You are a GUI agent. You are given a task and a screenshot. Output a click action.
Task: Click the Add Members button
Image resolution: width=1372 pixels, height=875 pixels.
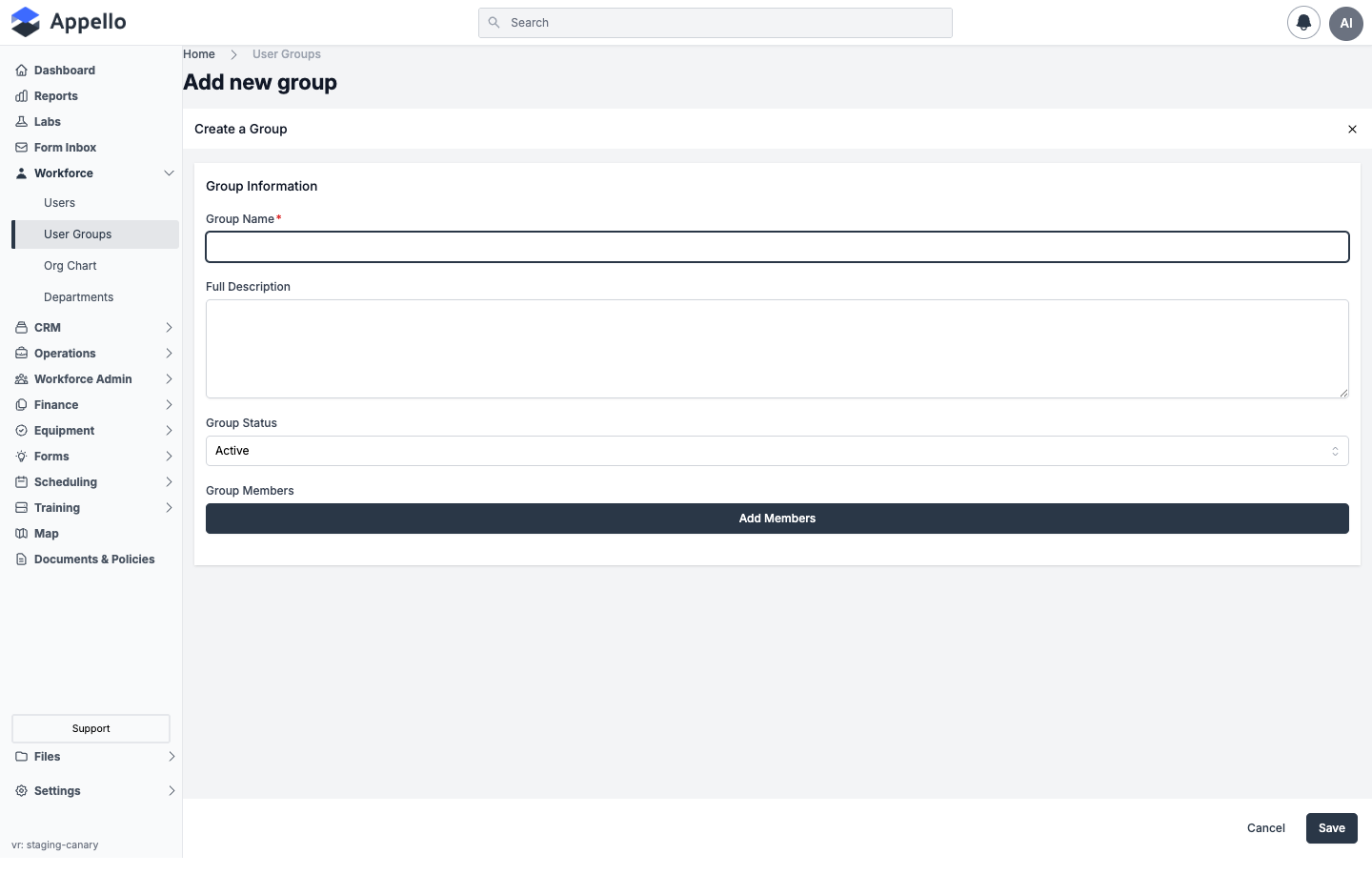click(777, 519)
